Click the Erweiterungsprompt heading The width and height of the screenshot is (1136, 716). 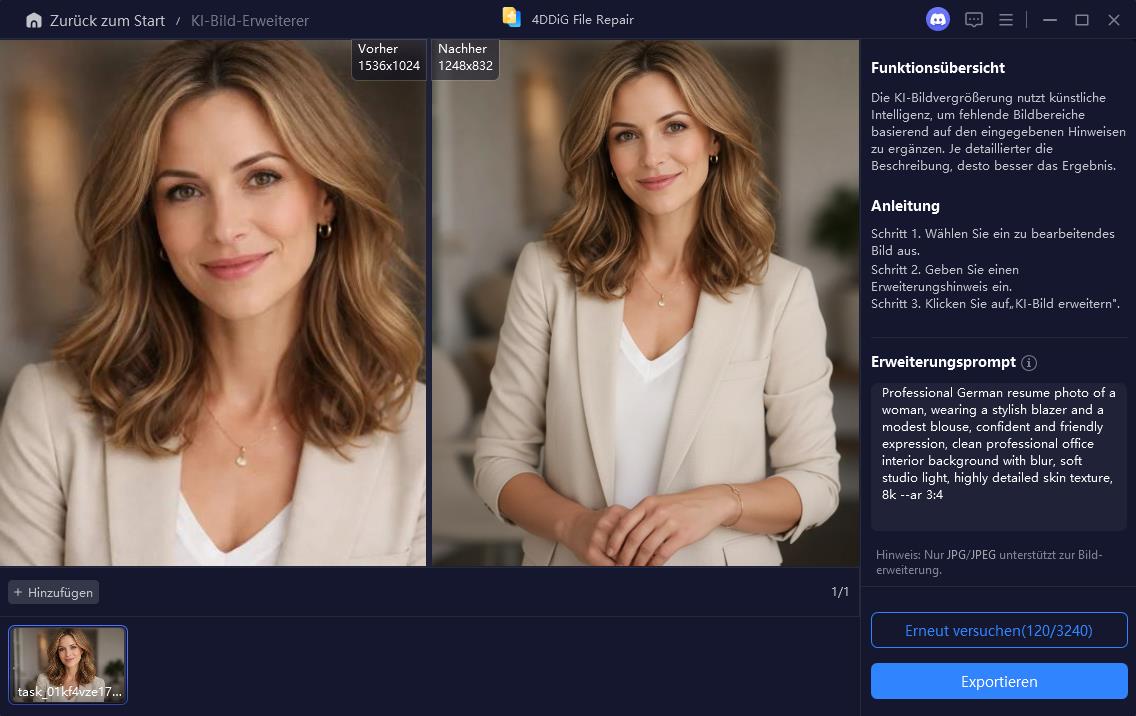tap(943, 362)
